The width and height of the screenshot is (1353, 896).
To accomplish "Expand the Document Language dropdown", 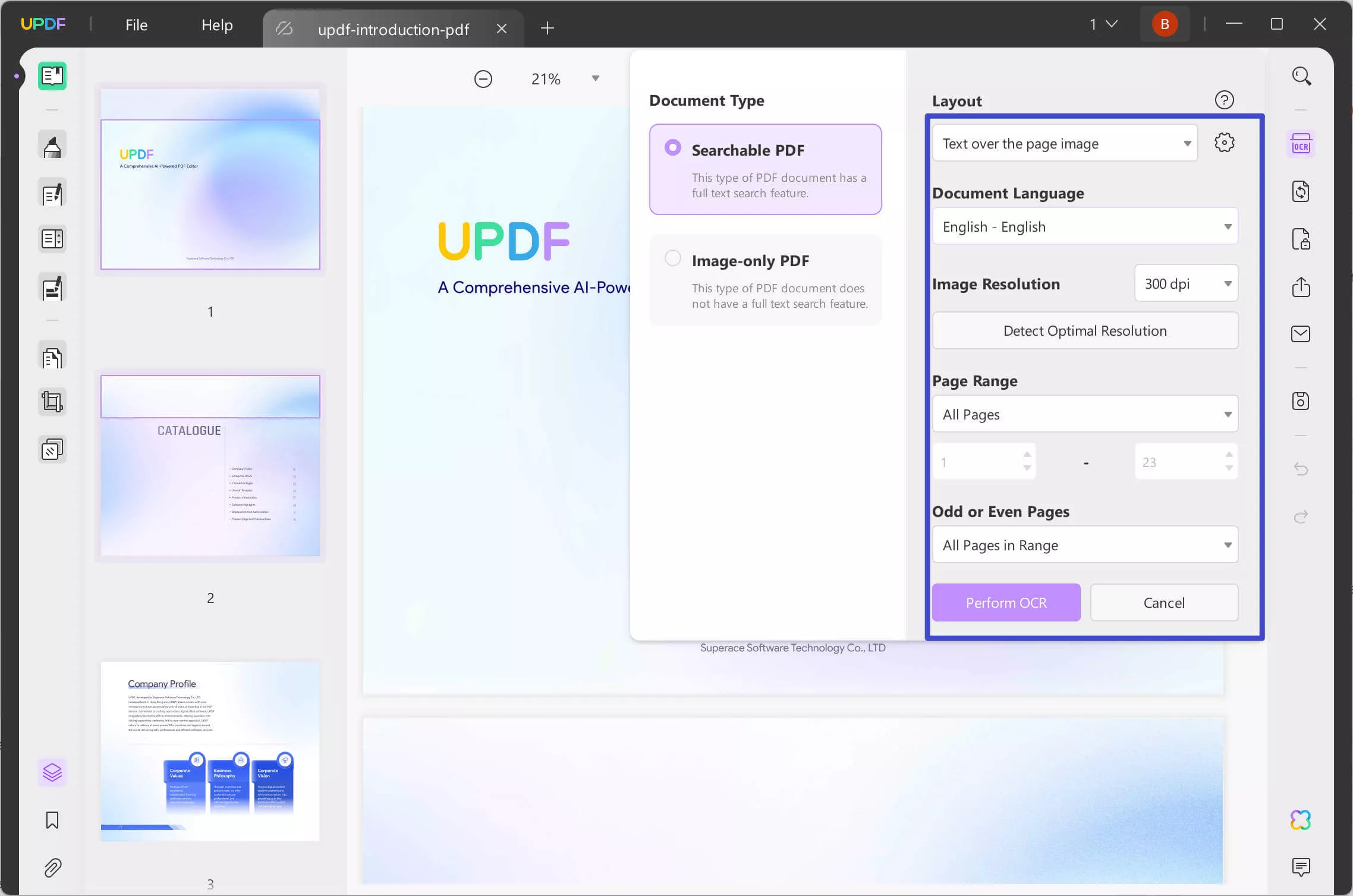I will pos(1085,226).
